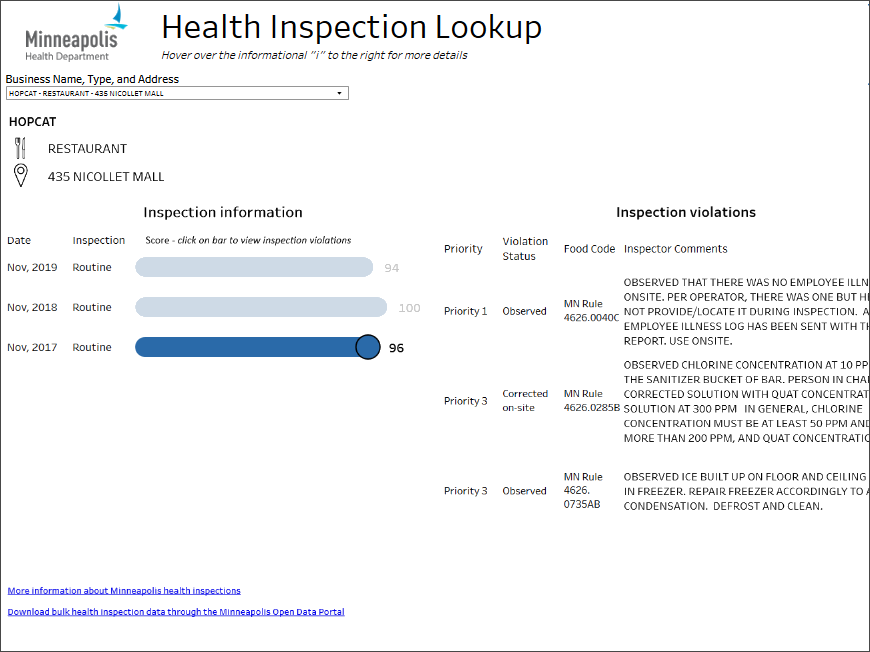Click the Priority 1 violation cell

tap(466, 311)
